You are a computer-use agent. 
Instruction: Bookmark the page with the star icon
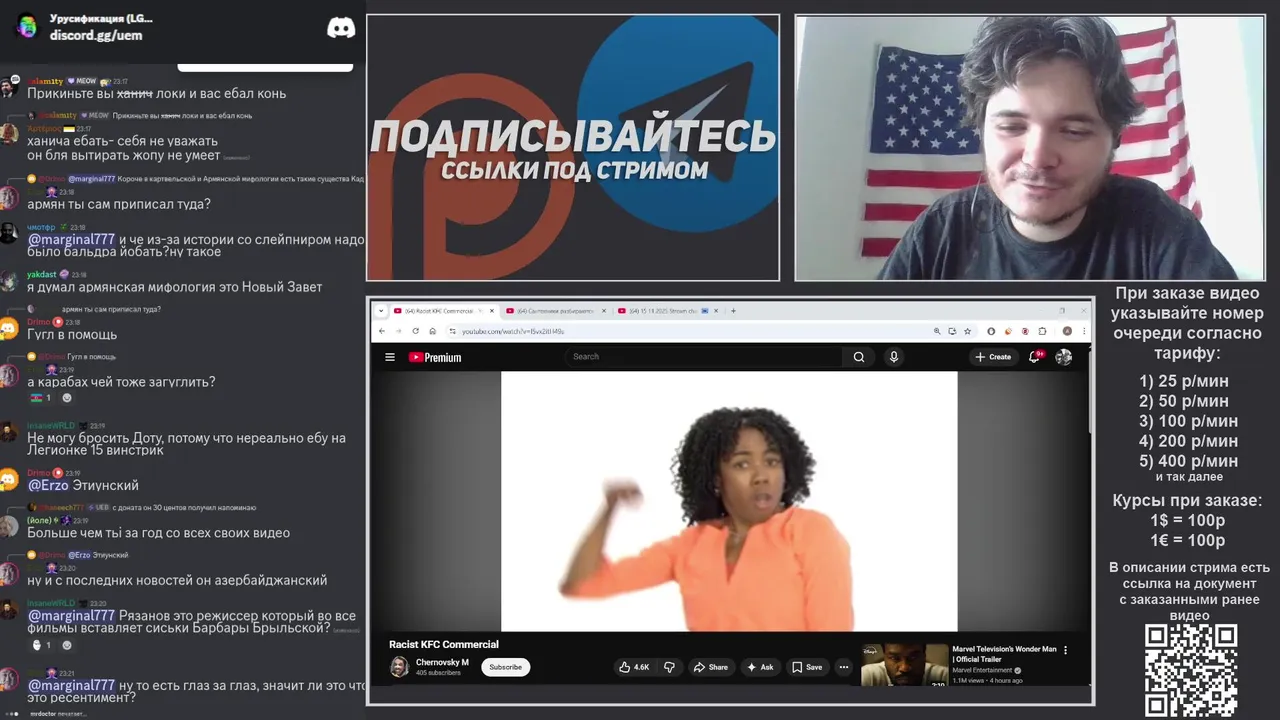point(967,331)
